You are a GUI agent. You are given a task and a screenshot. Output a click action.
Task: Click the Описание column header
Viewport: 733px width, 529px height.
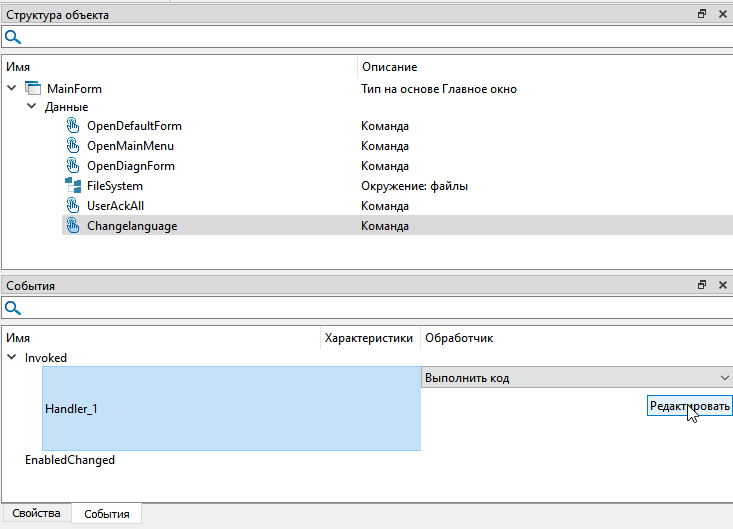tap(389, 67)
